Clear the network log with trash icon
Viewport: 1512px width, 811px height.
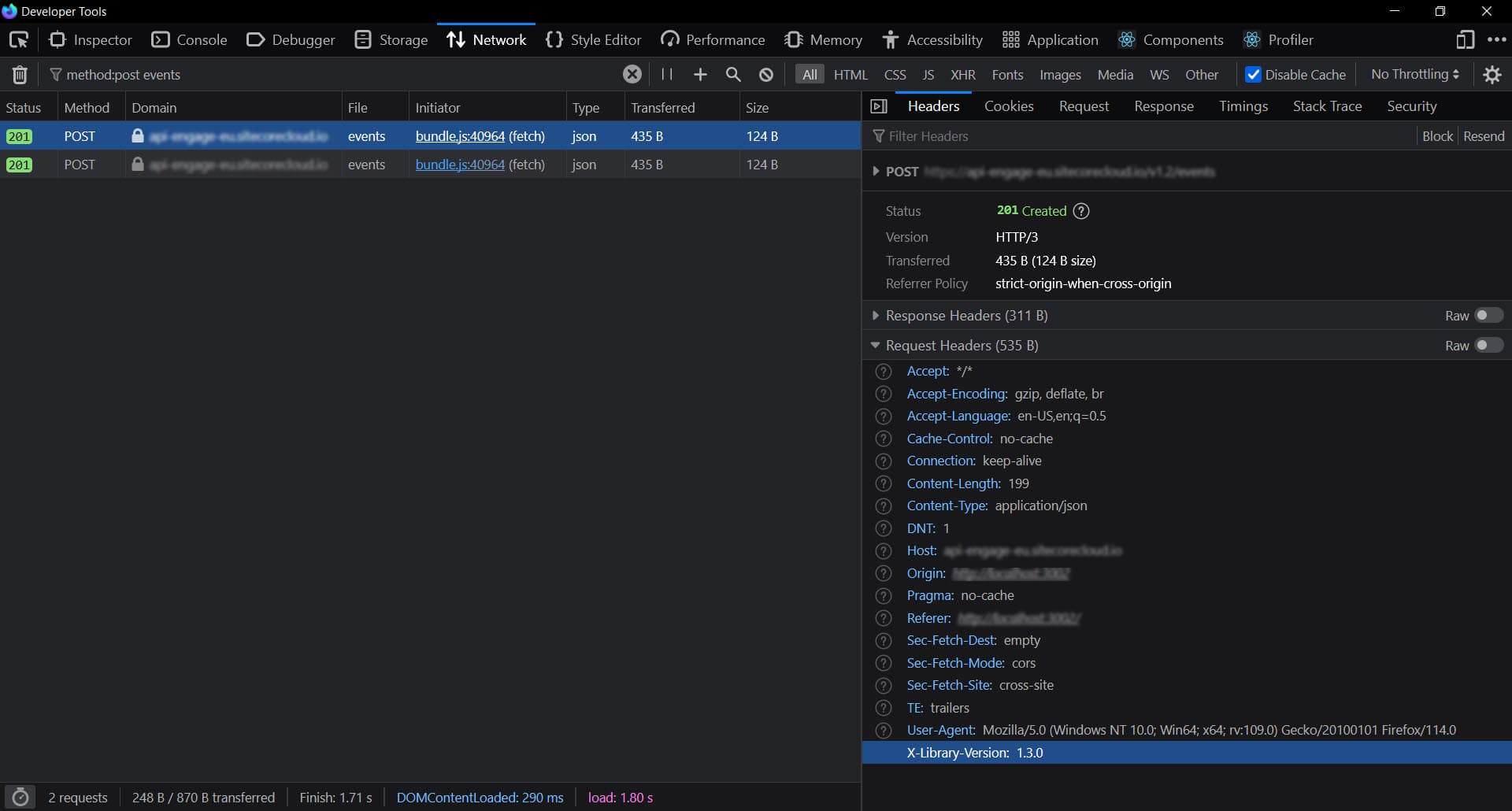point(20,74)
